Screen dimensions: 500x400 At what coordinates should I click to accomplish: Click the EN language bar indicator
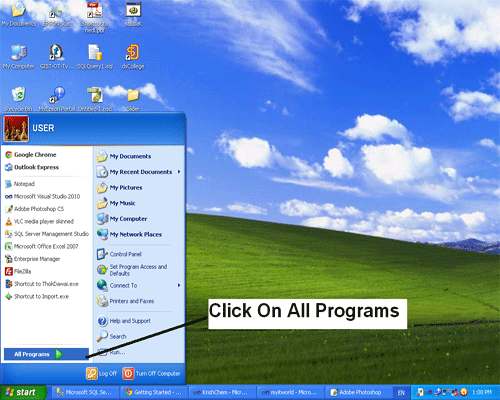401,393
